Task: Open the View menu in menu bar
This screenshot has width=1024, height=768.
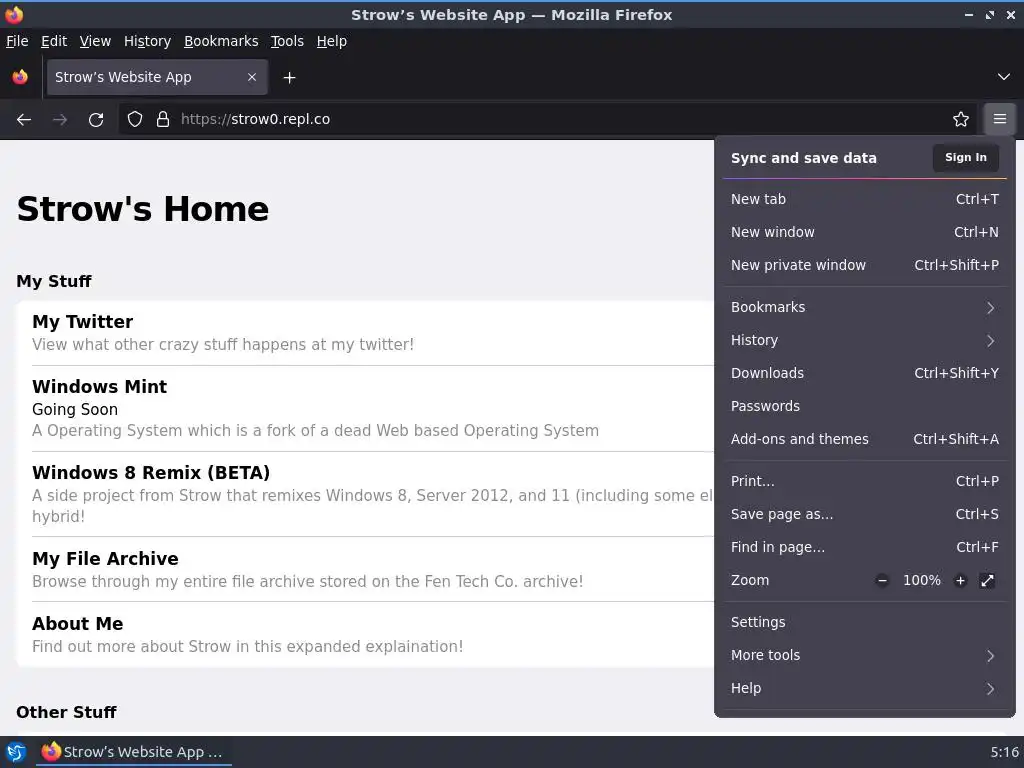Action: 95,41
